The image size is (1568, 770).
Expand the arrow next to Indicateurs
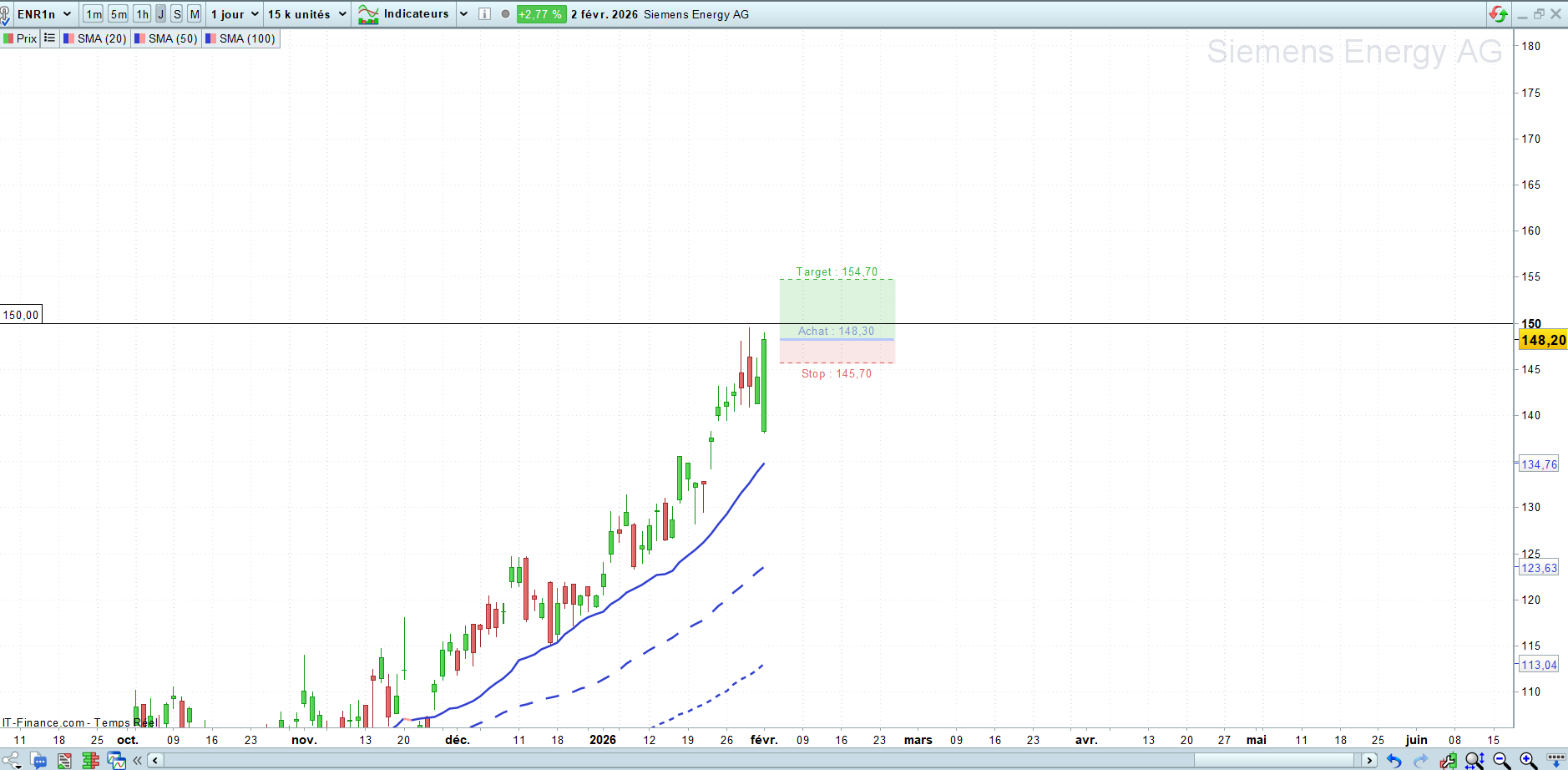click(463, 14)
